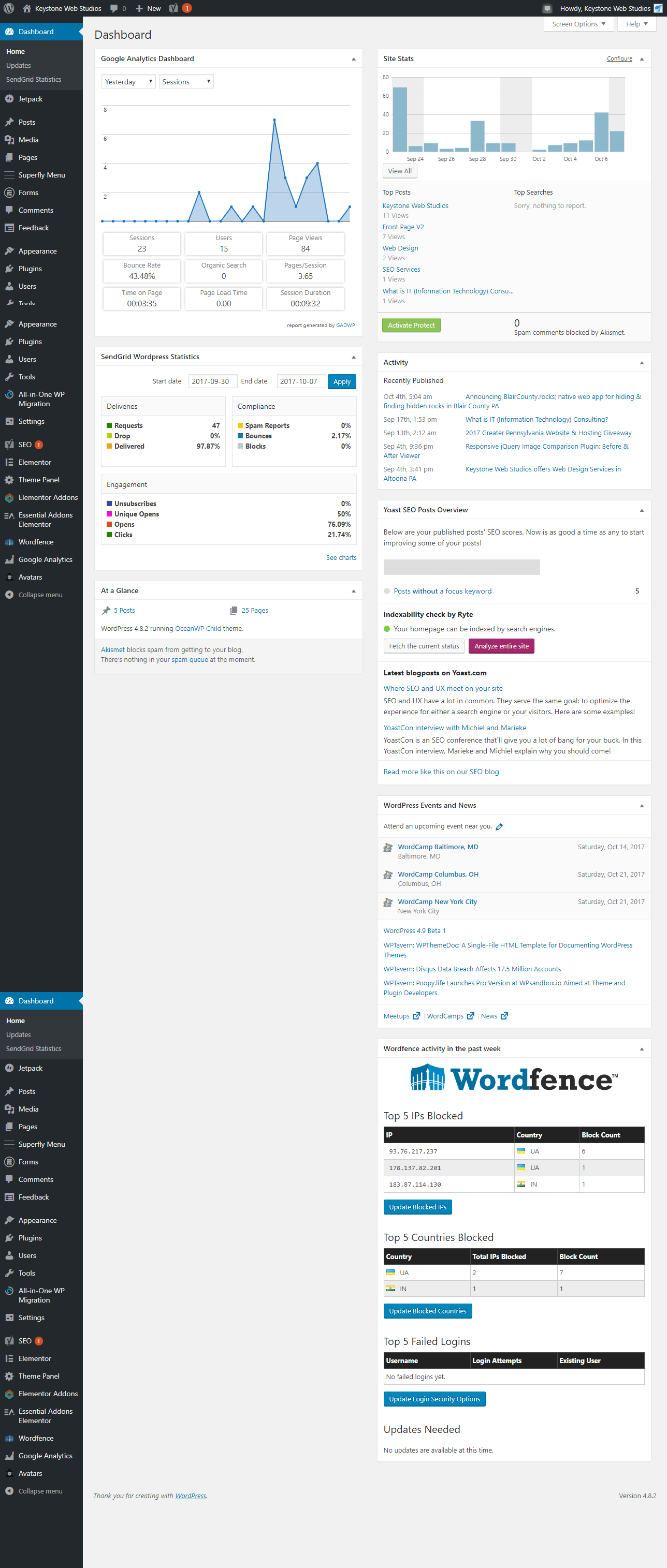
Task: Collapse WordPress Events and News widget
Action: point(642,806)
